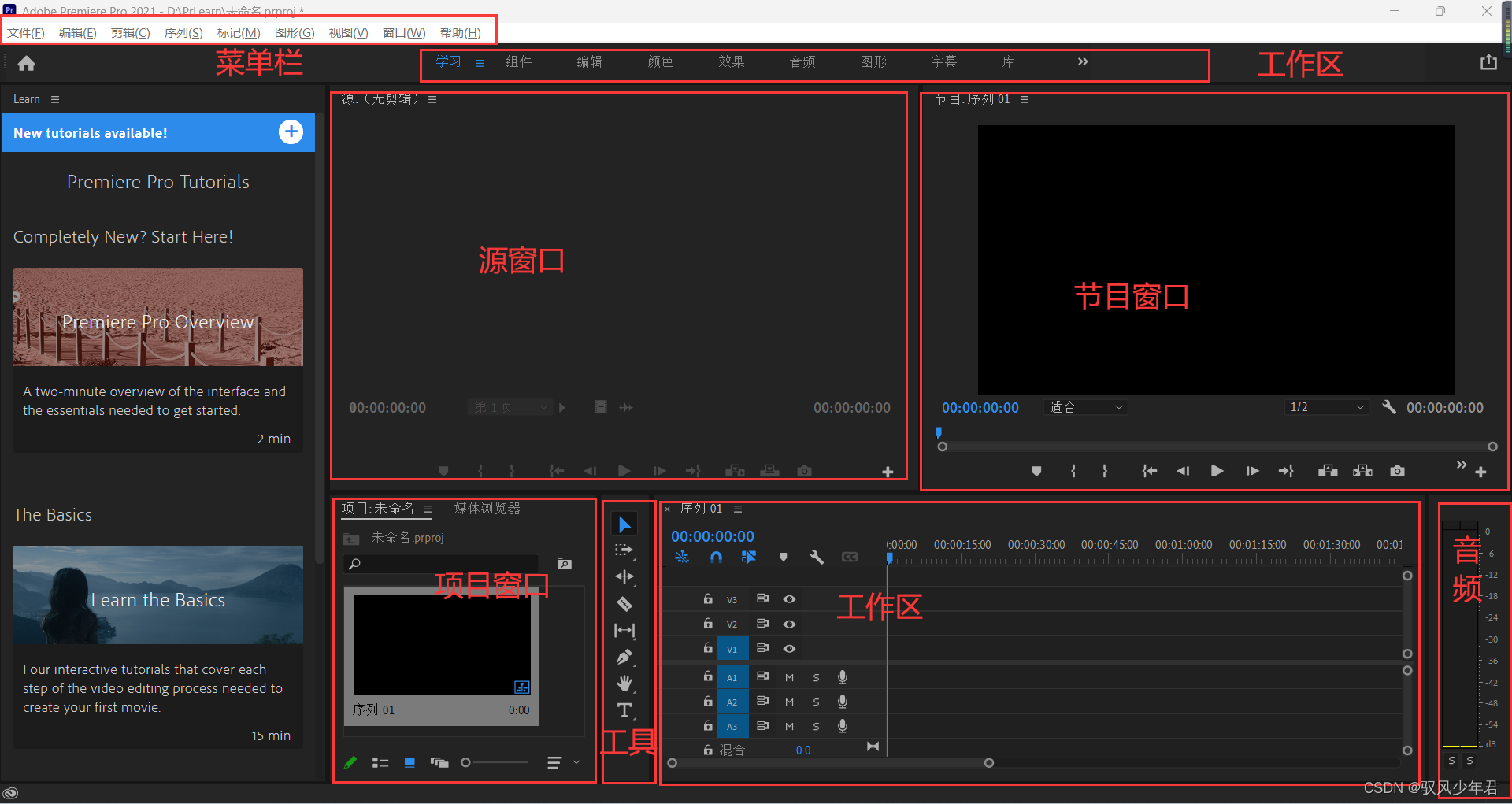Click New tutorials available plus button
The image size is (1512, 804).
(x=291, y=132)
